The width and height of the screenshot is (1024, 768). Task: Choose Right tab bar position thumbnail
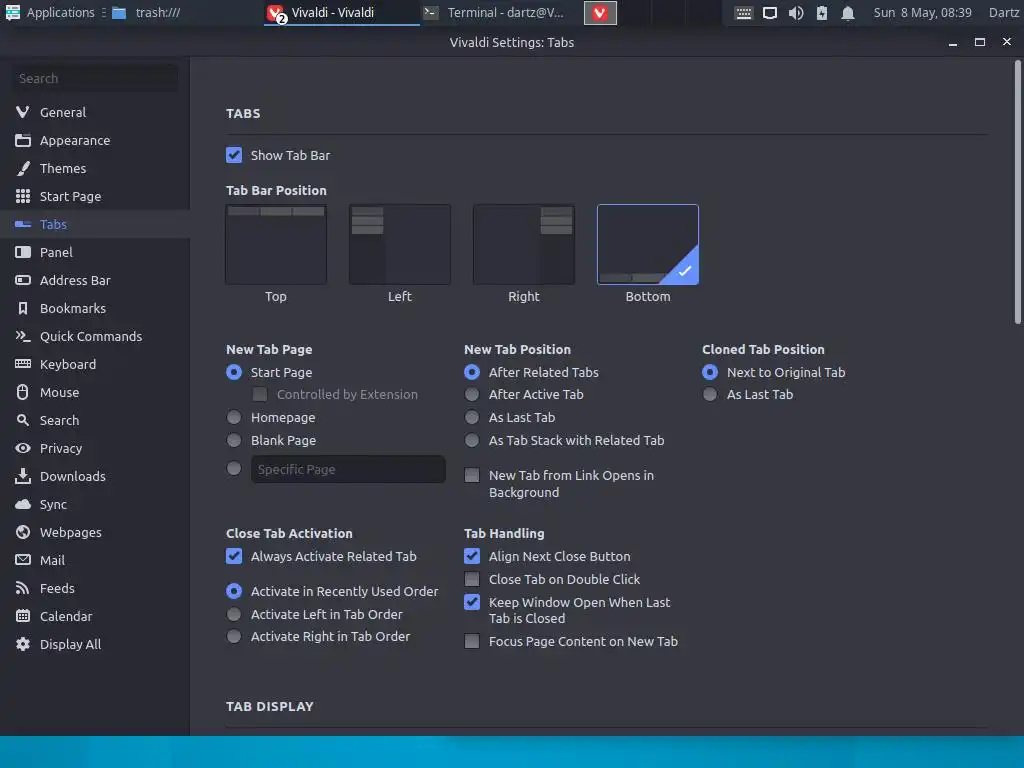point(524,244)
